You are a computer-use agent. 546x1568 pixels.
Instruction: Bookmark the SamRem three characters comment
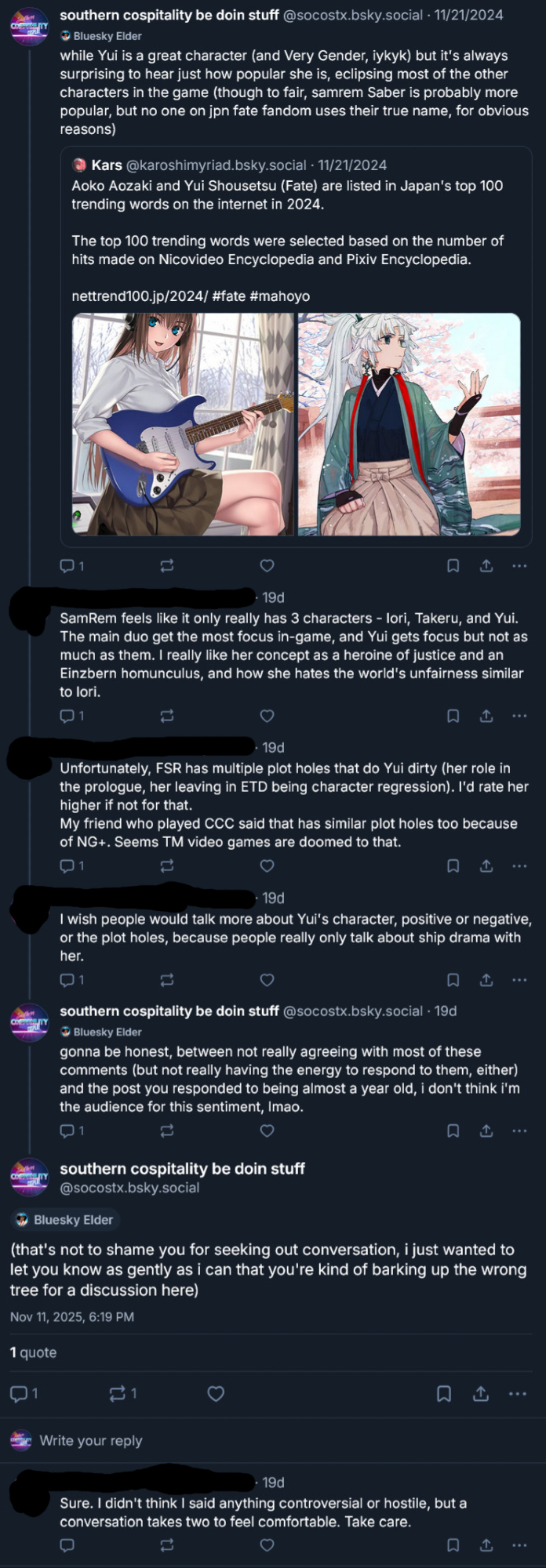click(453, 716)
